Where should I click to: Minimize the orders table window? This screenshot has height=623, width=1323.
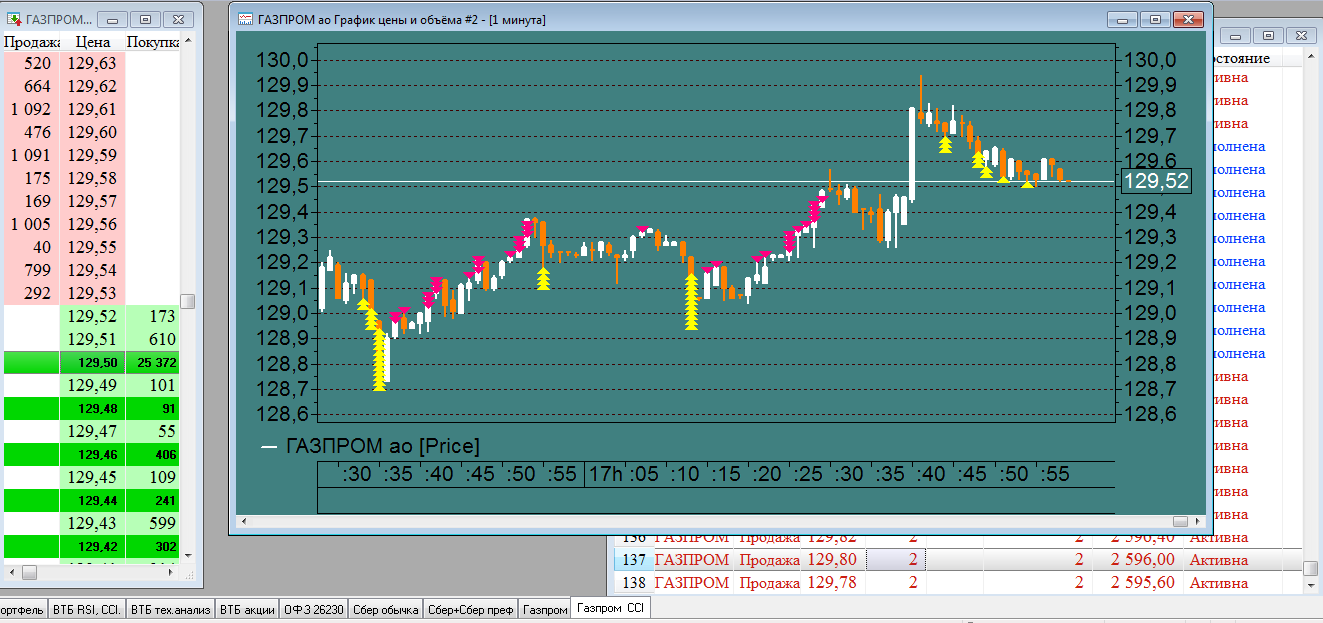click(x=1235, y=35)
